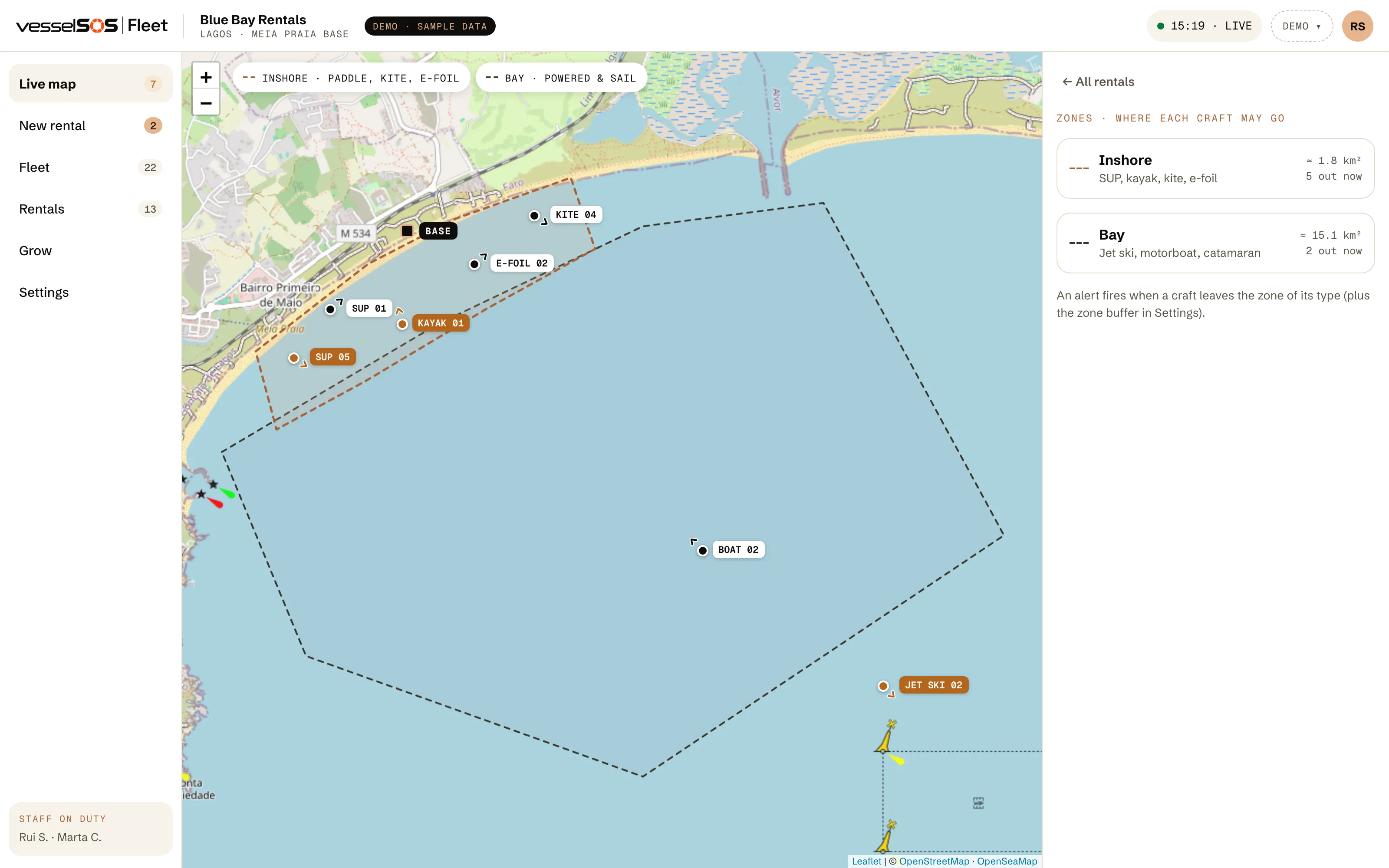Zoom out on the map

pos(205,103)
